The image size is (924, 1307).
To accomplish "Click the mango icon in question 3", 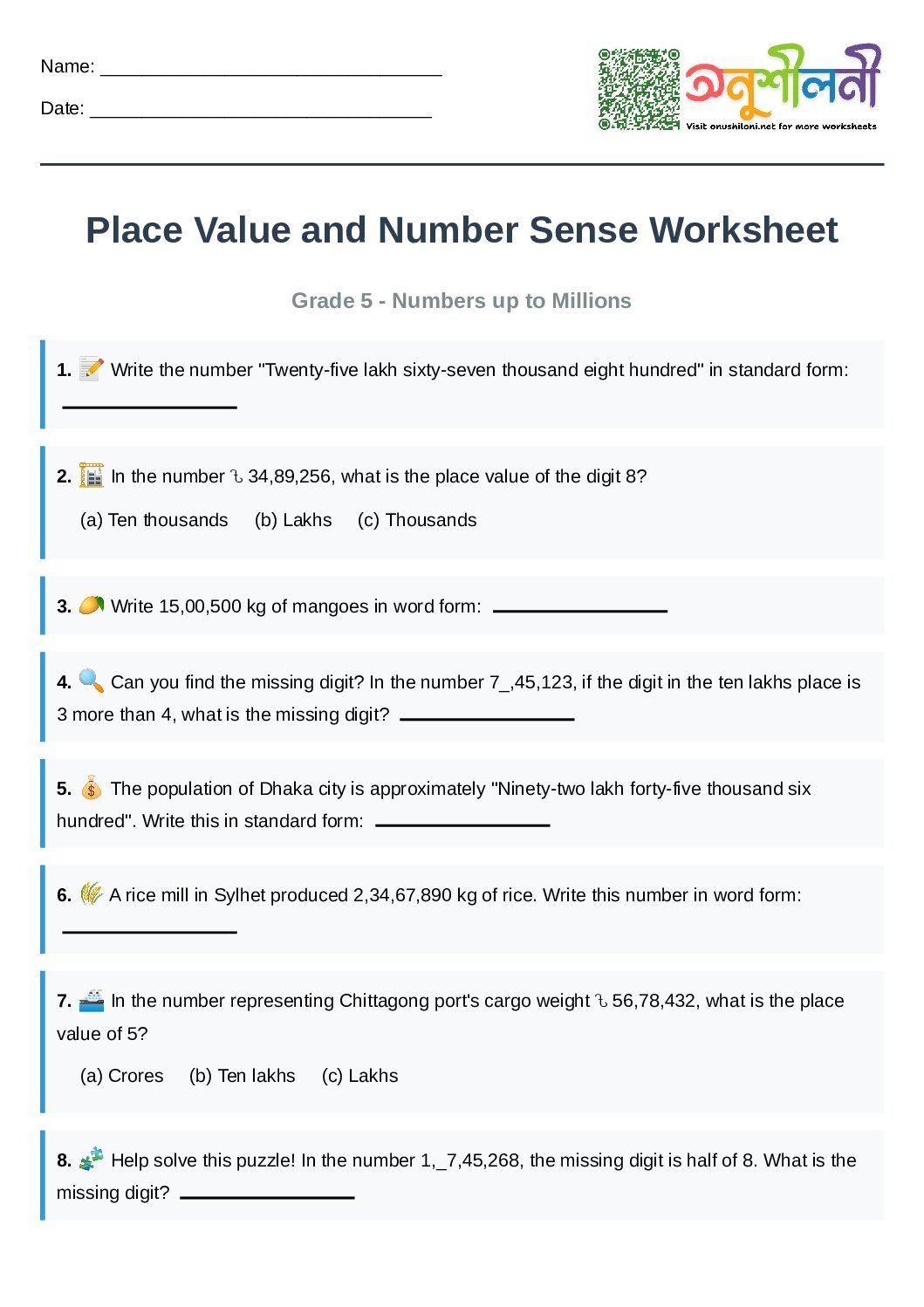I will (x=91, y=606).
